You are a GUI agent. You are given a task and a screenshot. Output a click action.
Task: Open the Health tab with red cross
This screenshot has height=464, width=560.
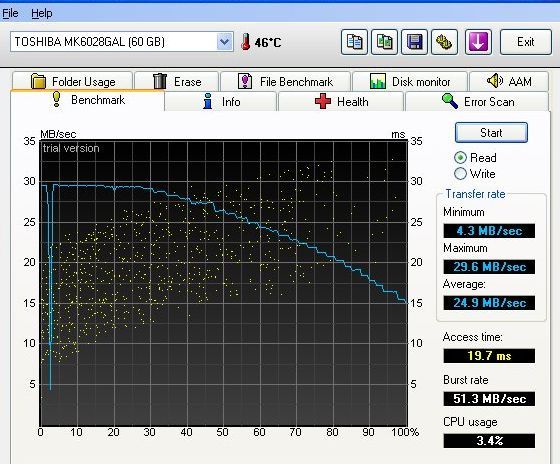(x=341, y=102)
